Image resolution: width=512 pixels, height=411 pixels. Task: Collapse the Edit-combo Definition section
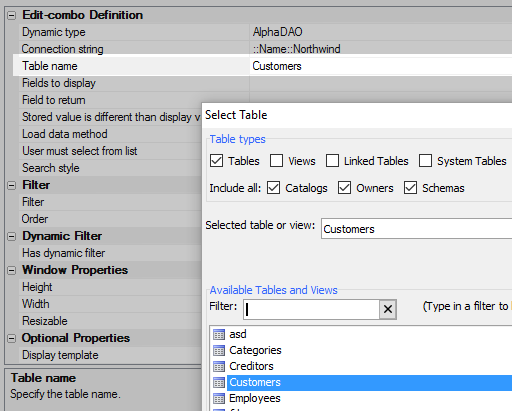(12, 15)
